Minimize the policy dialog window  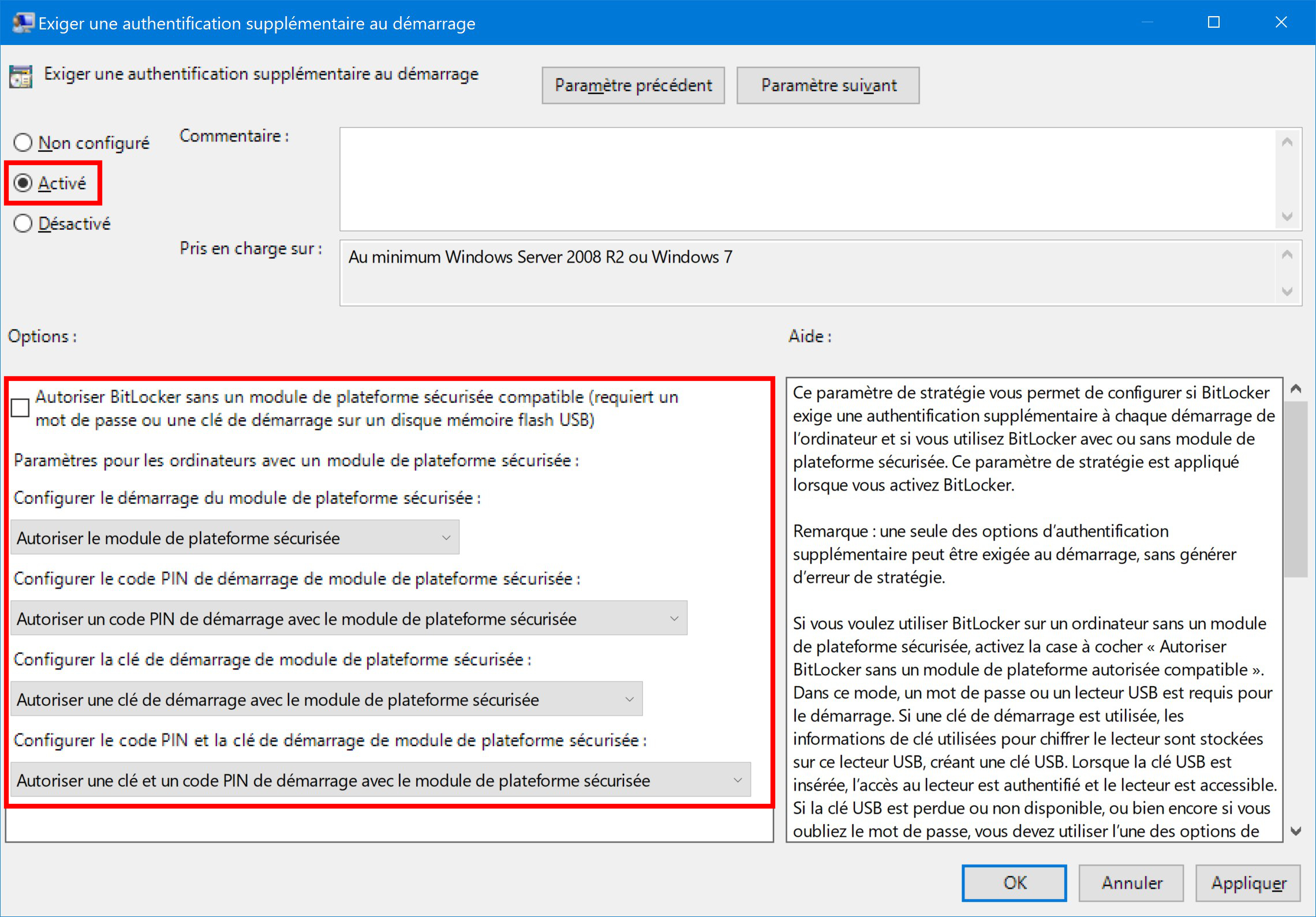pyautogui.click(x=1147, y=23)
